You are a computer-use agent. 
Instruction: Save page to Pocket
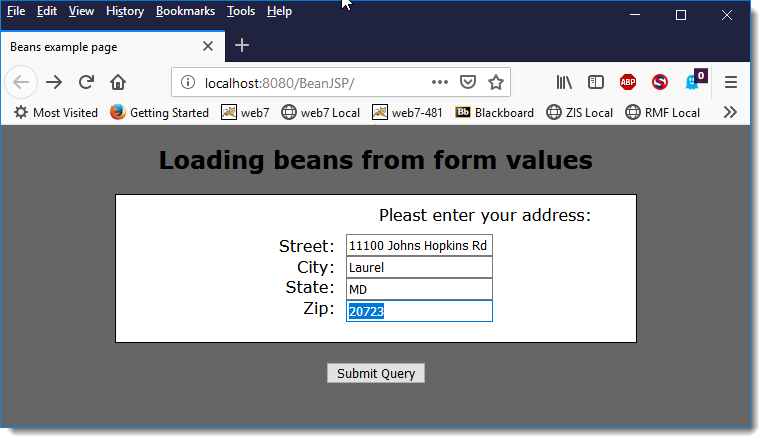coord(468,82)
